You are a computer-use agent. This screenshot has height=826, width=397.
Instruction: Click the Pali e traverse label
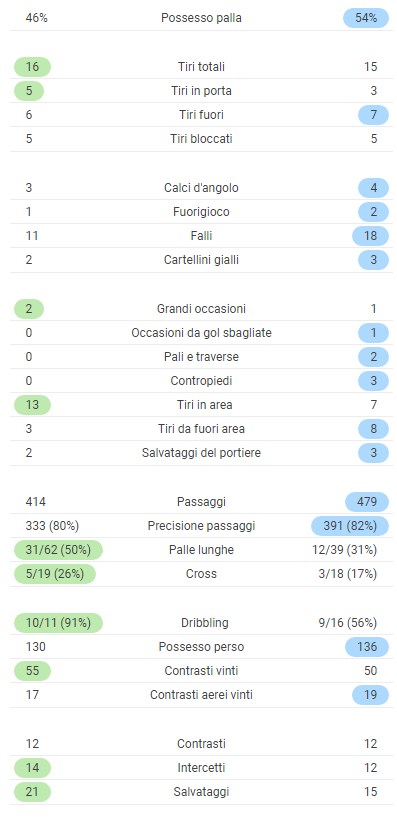(x=201, y=357)
